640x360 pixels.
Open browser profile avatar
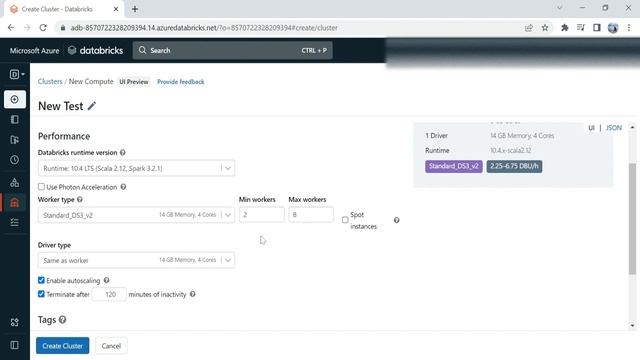click(613, 28)
